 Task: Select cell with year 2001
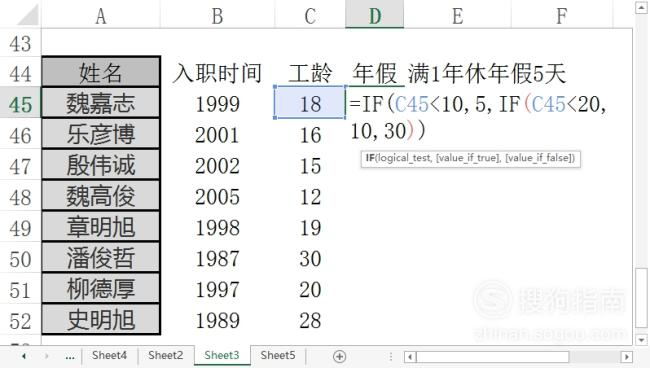coord(217,135)
